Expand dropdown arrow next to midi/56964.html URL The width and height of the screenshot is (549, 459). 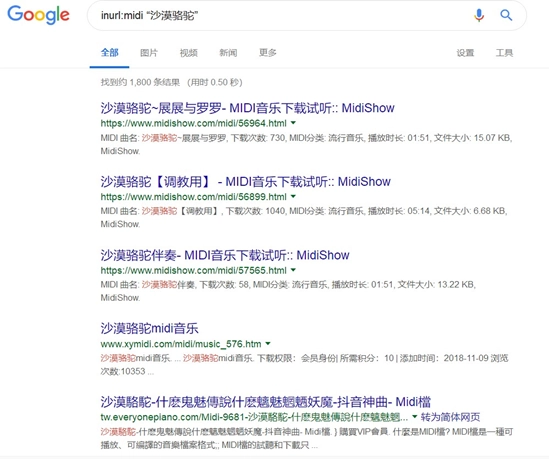(293, 123)
